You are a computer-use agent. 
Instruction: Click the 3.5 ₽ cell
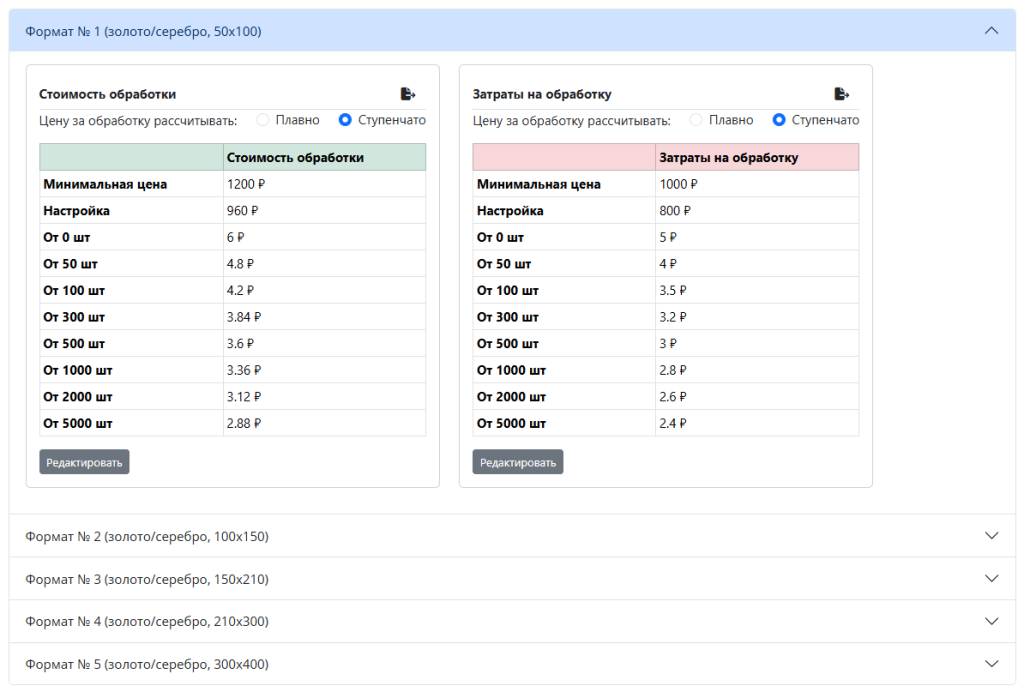[757, 291]
